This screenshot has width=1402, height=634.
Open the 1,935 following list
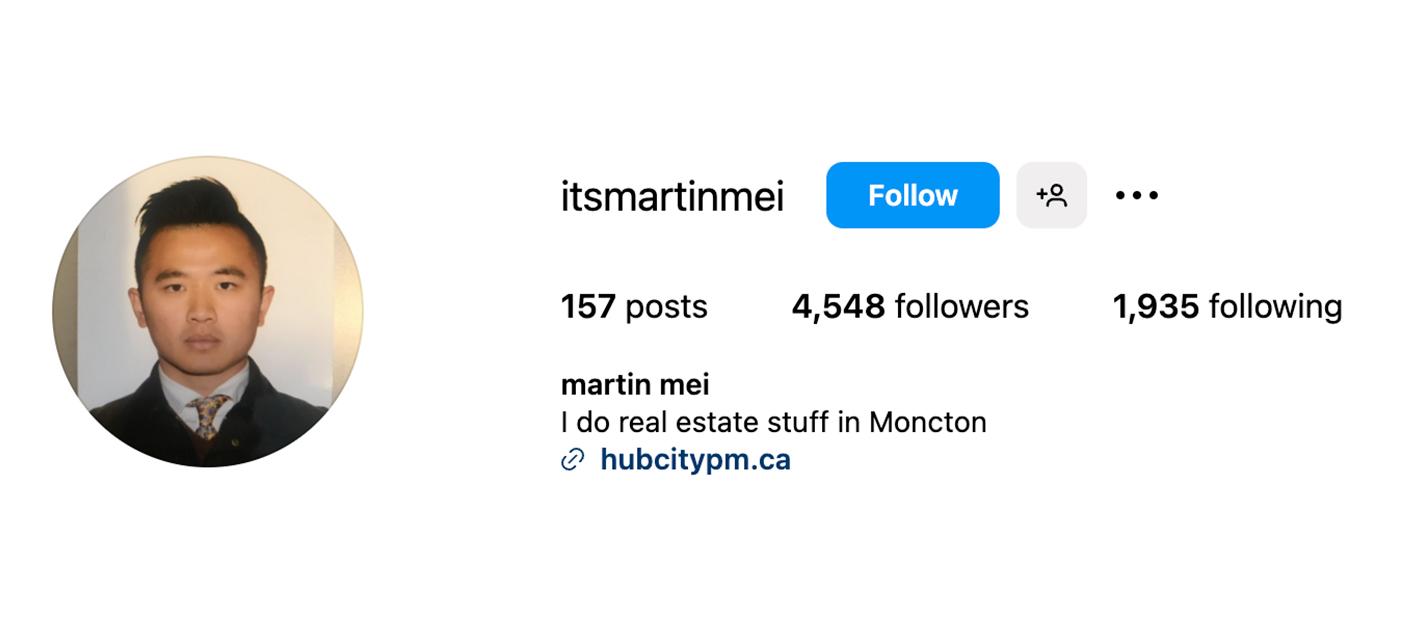coord(1227,306)
